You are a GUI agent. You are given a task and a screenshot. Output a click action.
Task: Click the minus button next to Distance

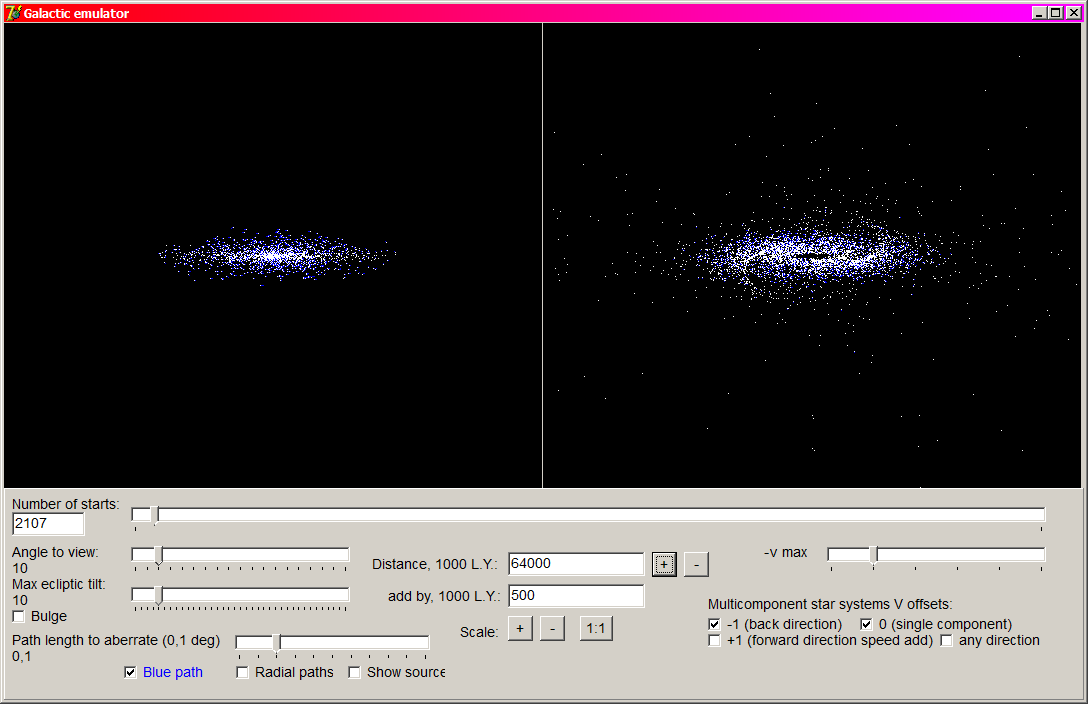click(x=696, y=565)
